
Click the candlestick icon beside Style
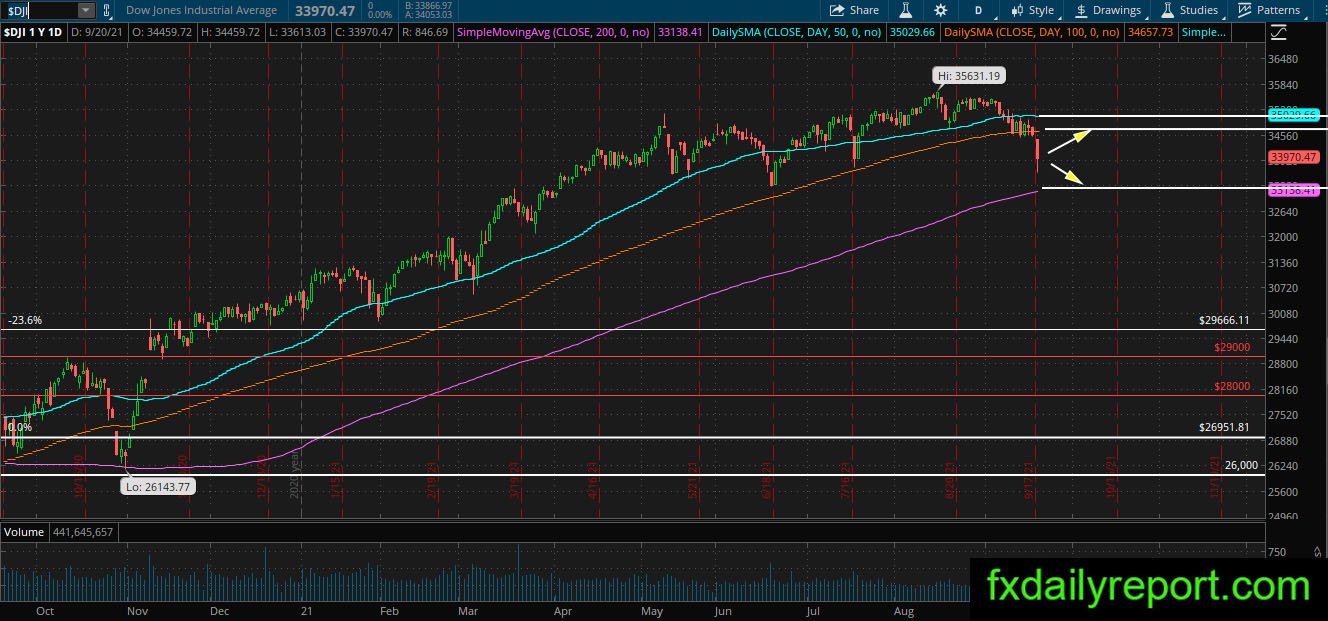[x=1016, y=10]
